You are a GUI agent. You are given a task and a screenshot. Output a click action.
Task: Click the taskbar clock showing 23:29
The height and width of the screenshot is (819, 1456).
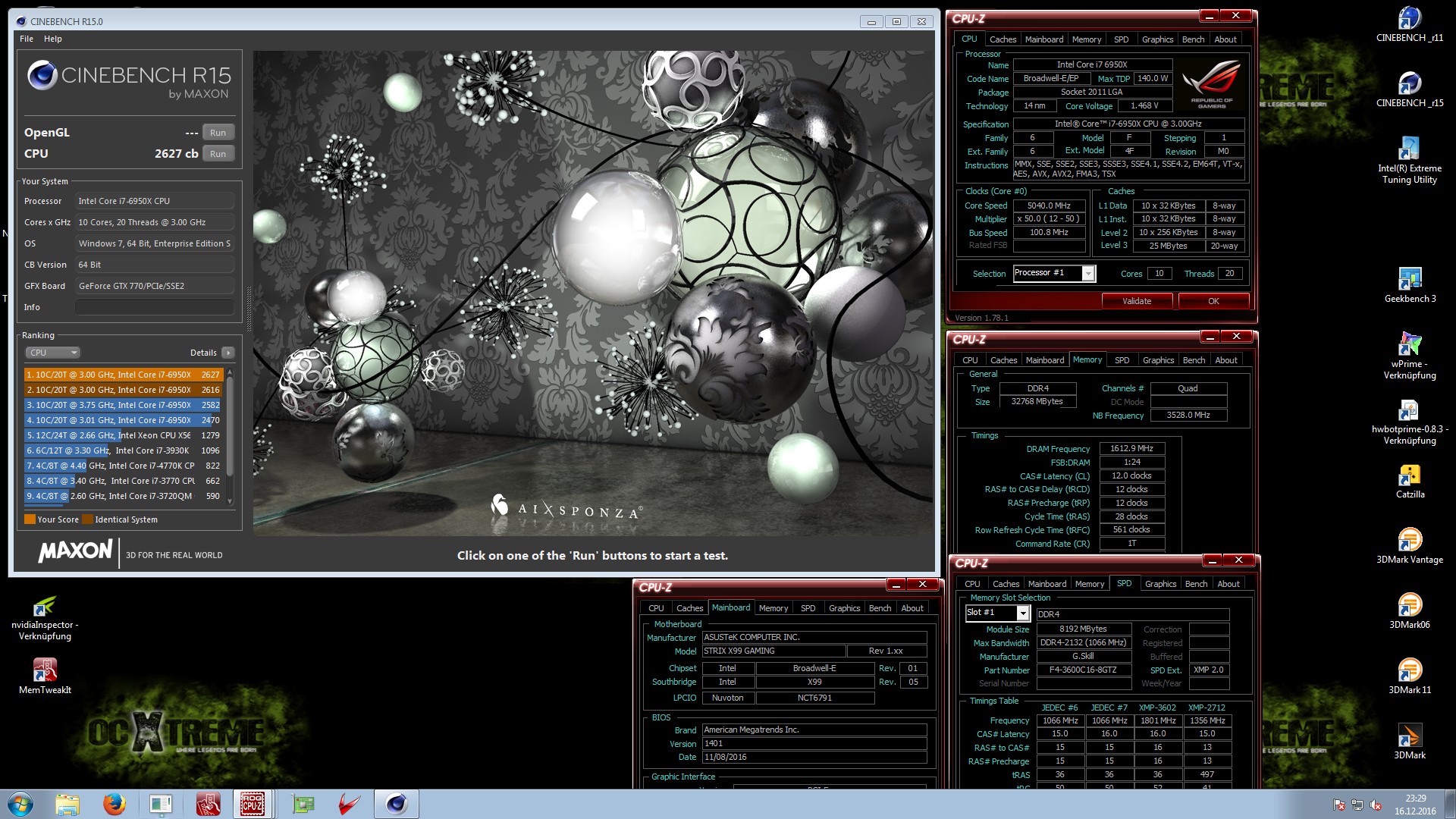point(1415,805)
